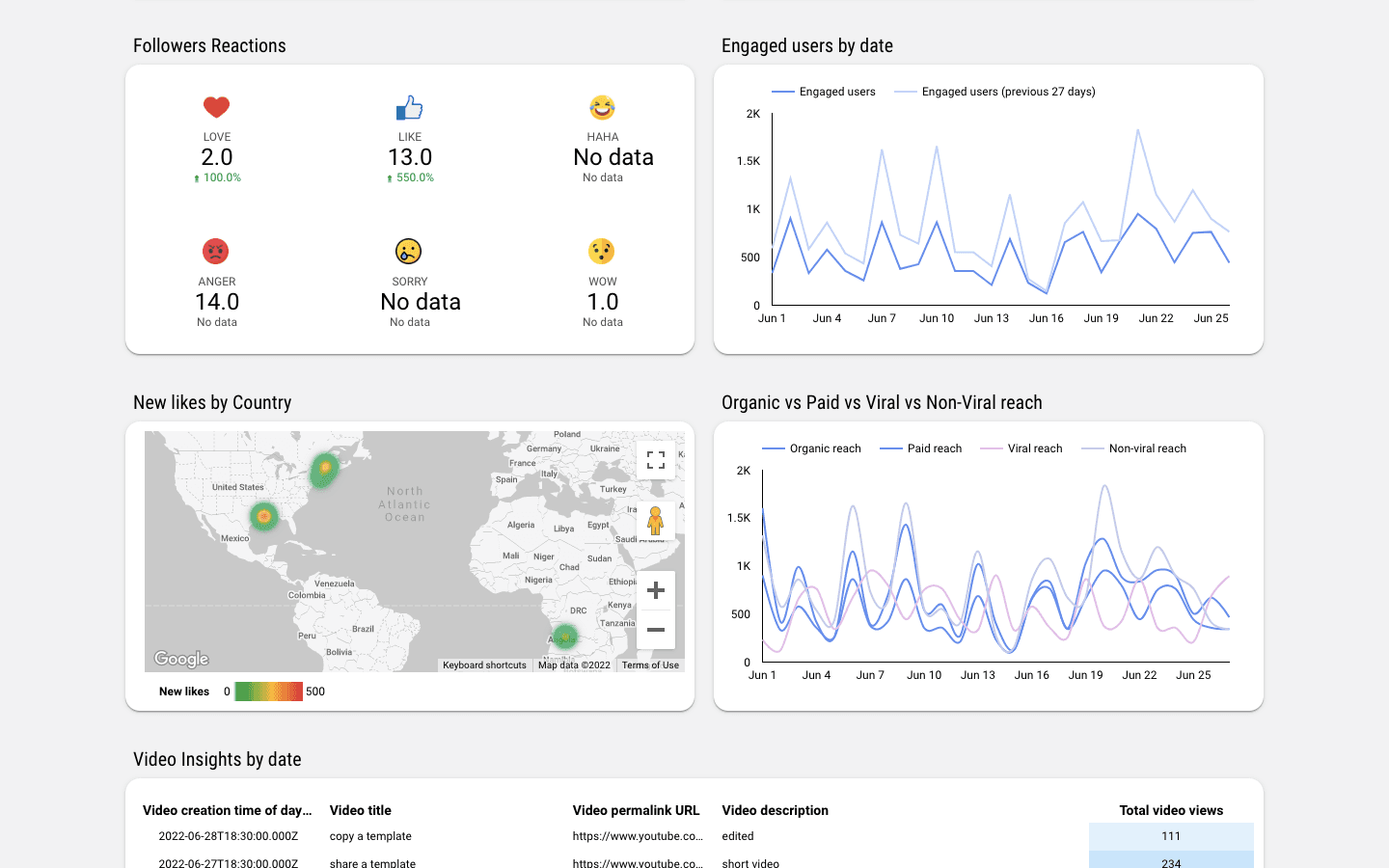Click the LOVE heart reaction icon
Viewport: 1389px width, 868px height.
(x=216, y=106)
